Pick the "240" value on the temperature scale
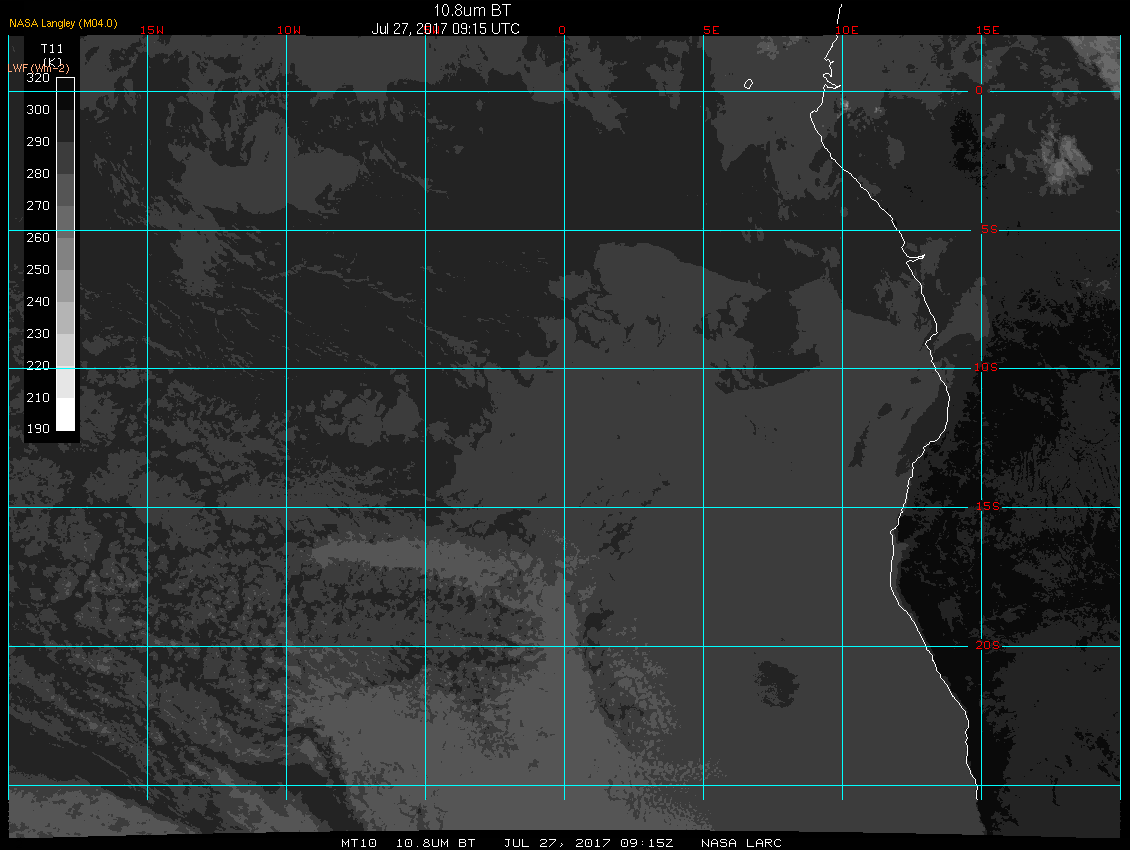Viewport: 1130px width, 850px height. click(38, 302)
